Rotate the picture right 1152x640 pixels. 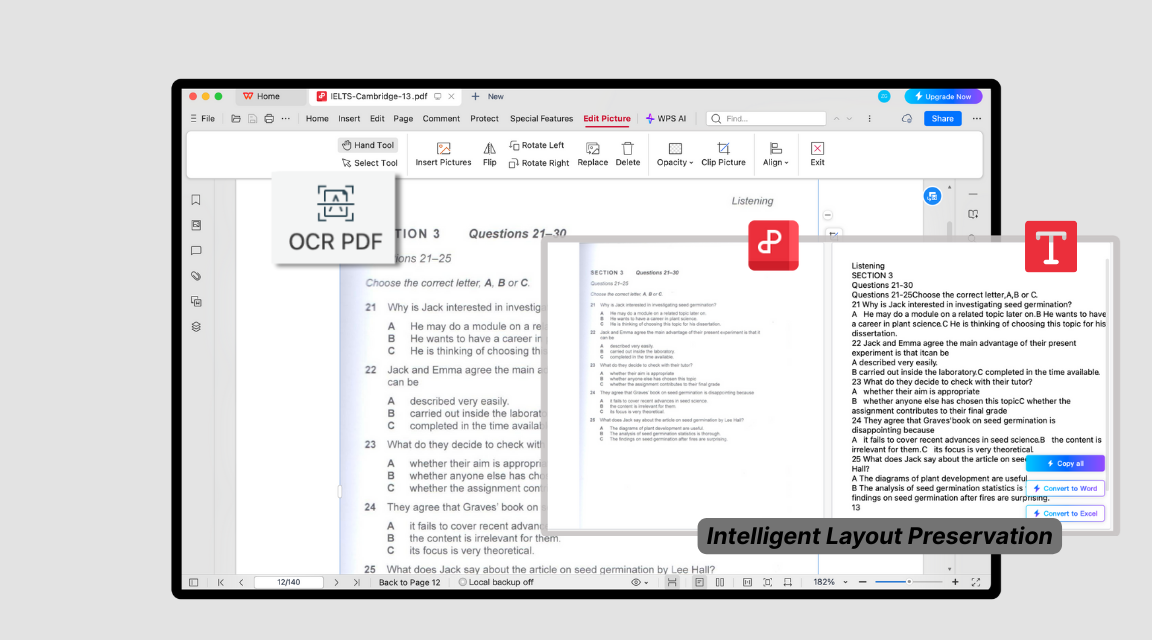coord(539,163)
